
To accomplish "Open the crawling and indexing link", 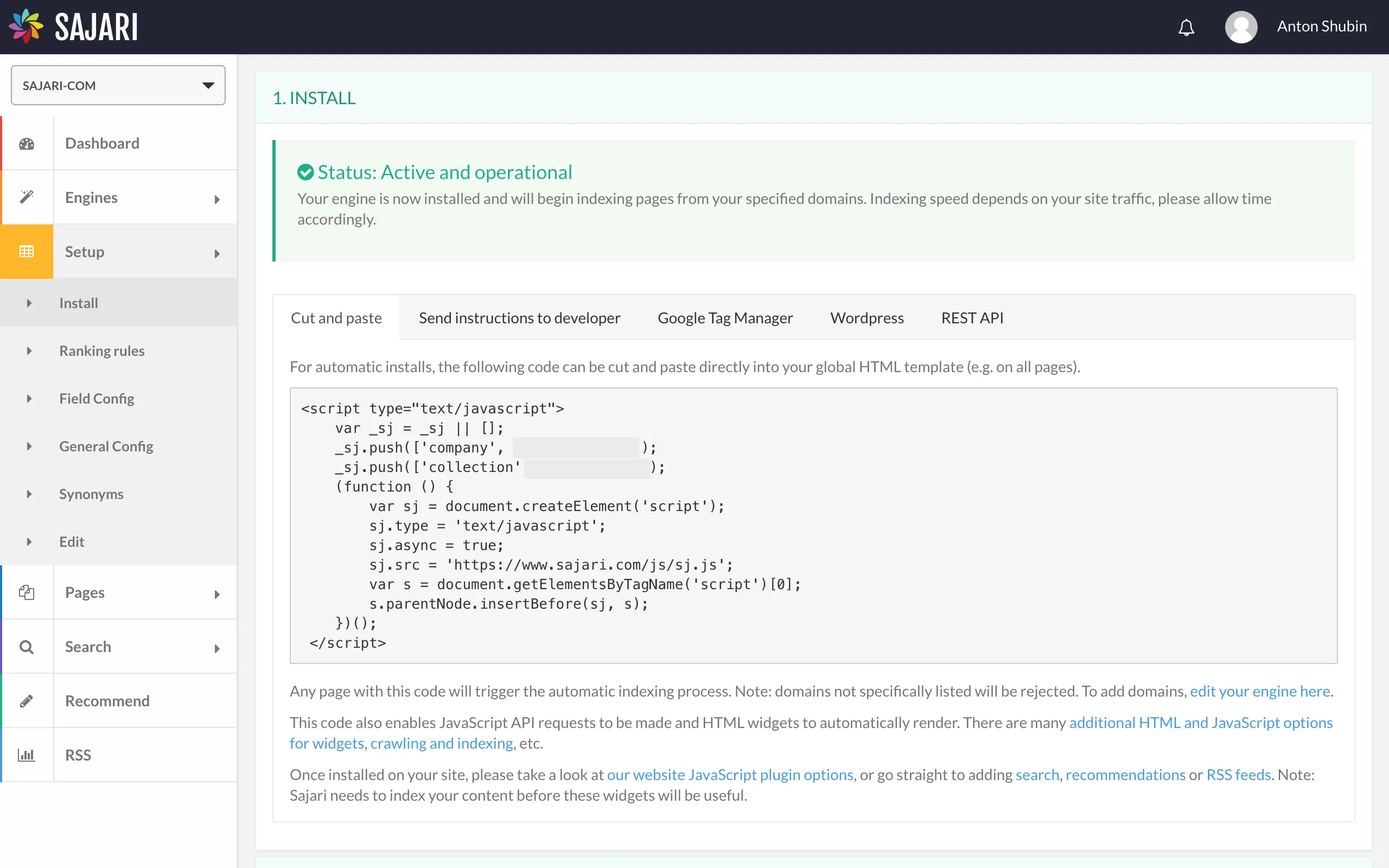I will coord(441,743).
